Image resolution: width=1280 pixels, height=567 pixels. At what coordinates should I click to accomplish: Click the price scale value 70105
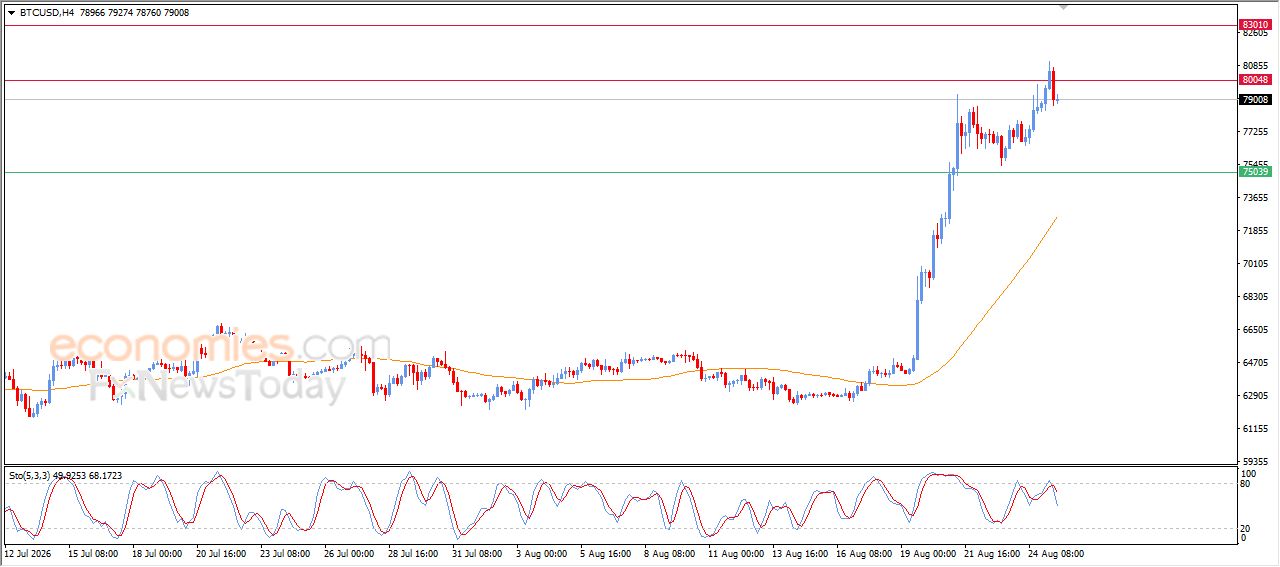pos(1256,264)
